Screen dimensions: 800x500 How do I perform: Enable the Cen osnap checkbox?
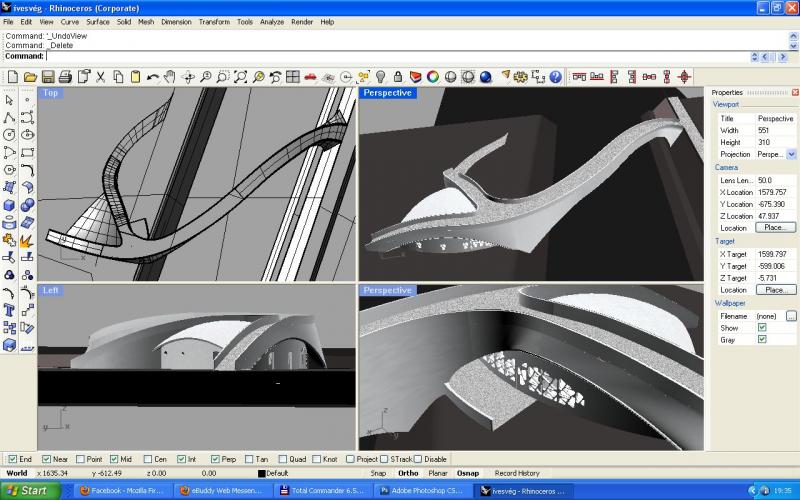point(148,459)
